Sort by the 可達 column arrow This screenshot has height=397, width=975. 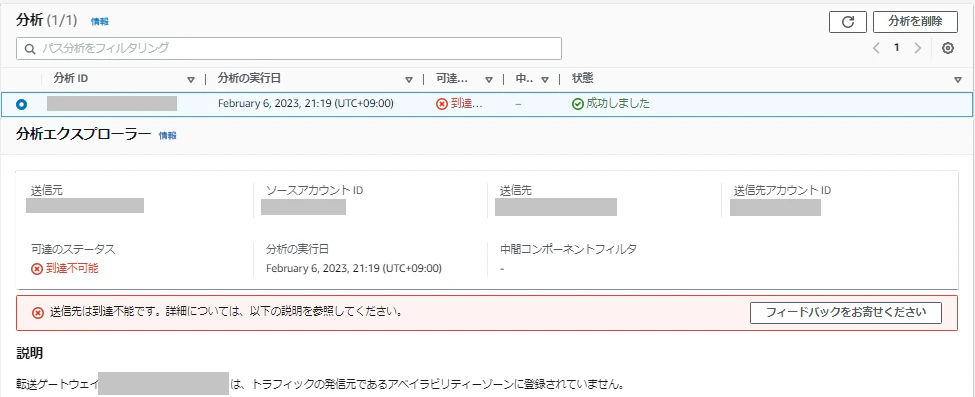[x=489, y=80]
